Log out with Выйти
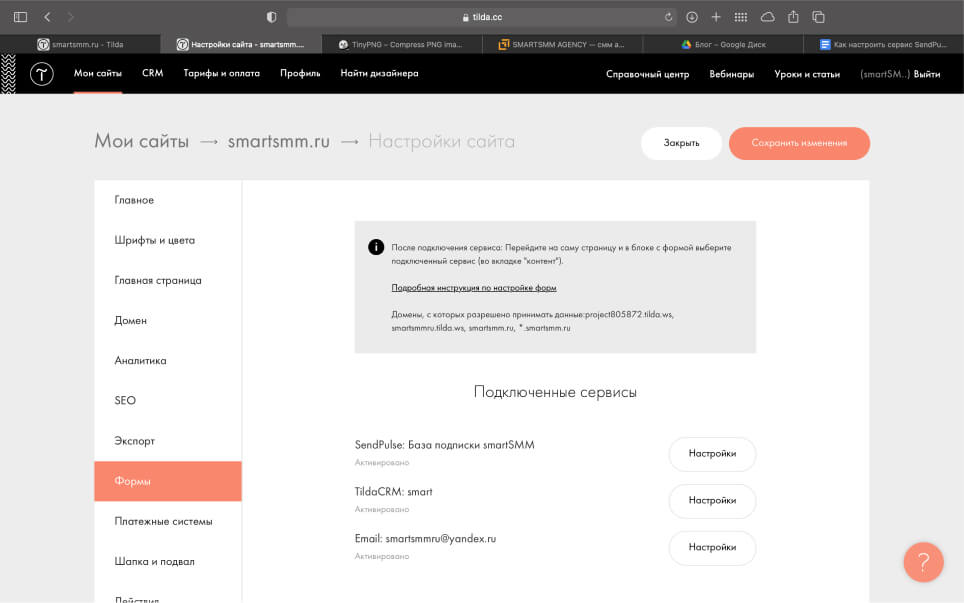 [926, 74]
